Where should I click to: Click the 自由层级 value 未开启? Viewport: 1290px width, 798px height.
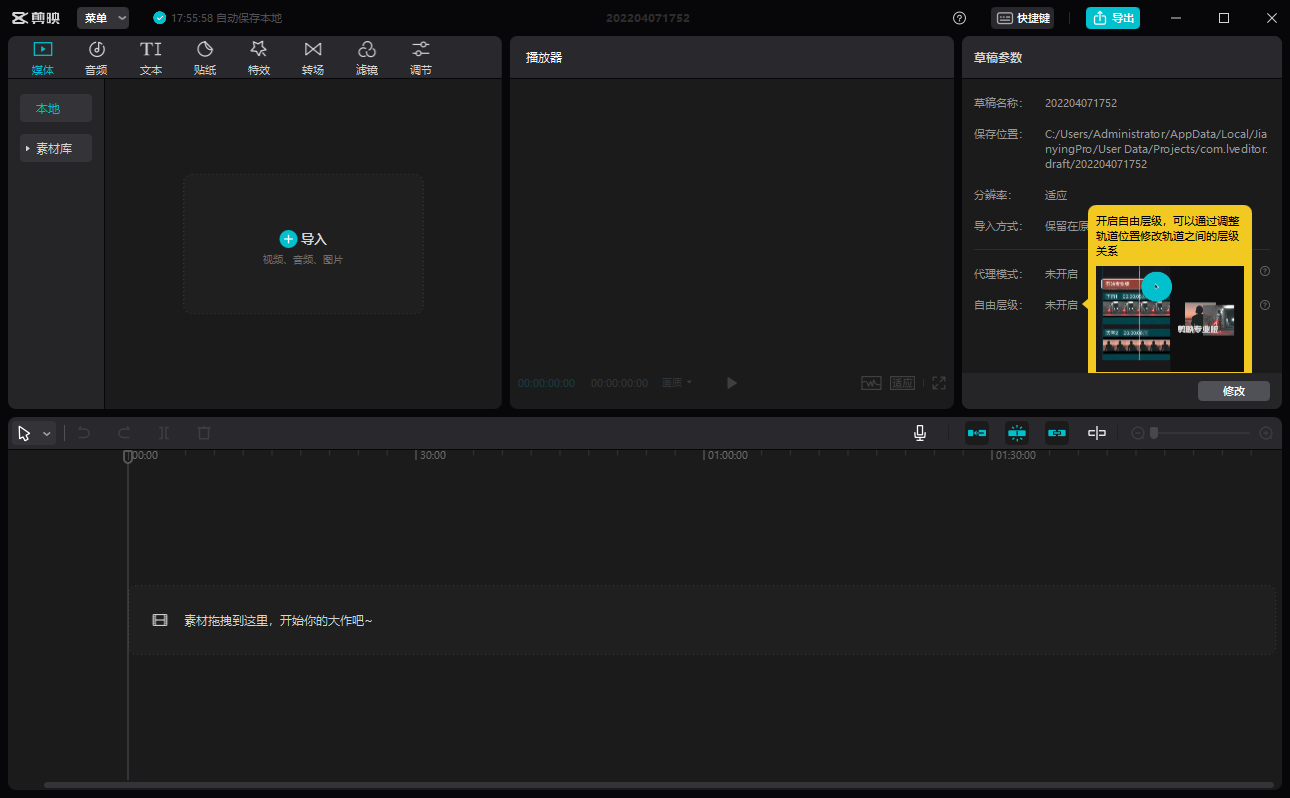(1061, 304)
